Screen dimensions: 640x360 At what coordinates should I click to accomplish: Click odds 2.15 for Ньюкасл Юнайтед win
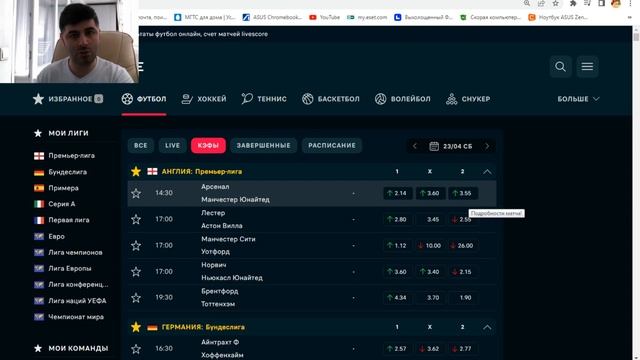coord(463,271)
